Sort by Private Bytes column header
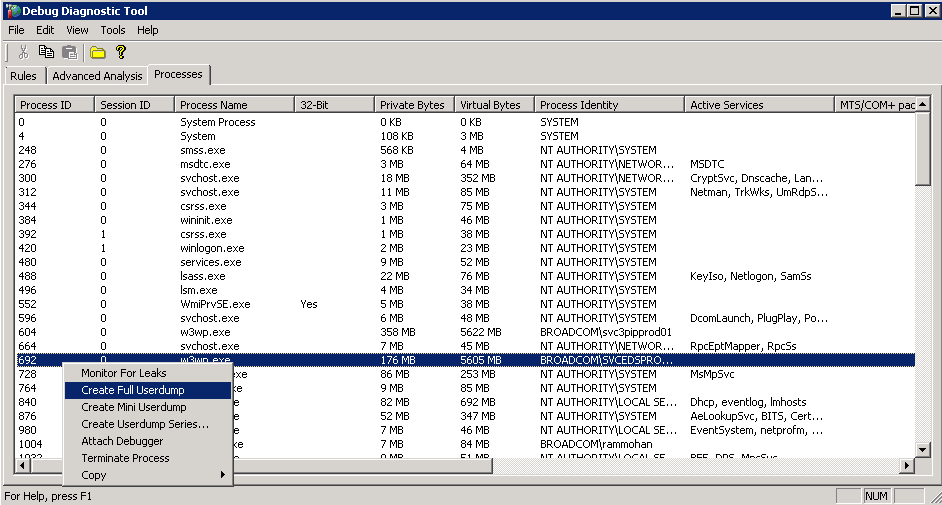Image resolution: width=942 pixels, height=505 pixels. pos(414,104)
